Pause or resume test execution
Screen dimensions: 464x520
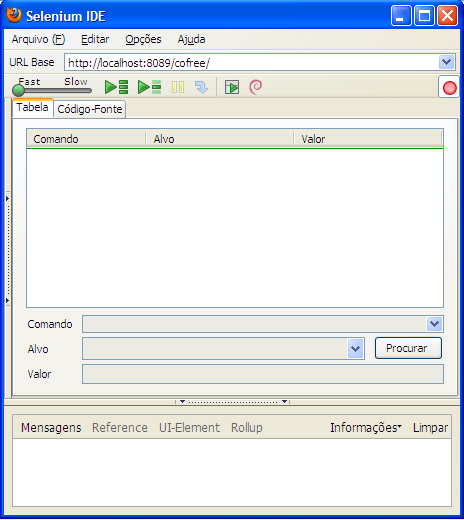tap(178, 87)
